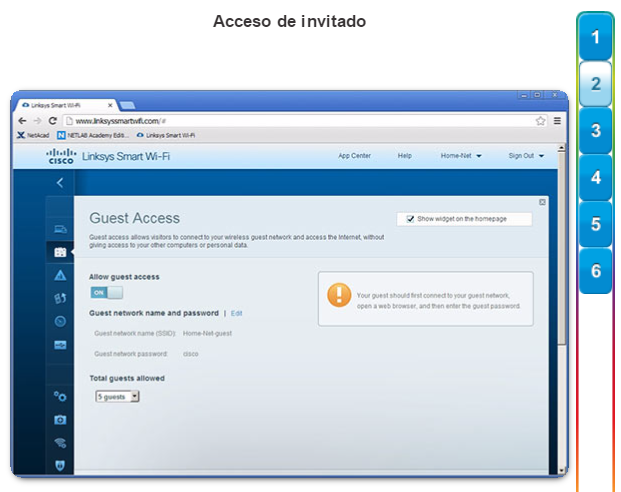Open the Connectivity gears icon

click(60, 396)
